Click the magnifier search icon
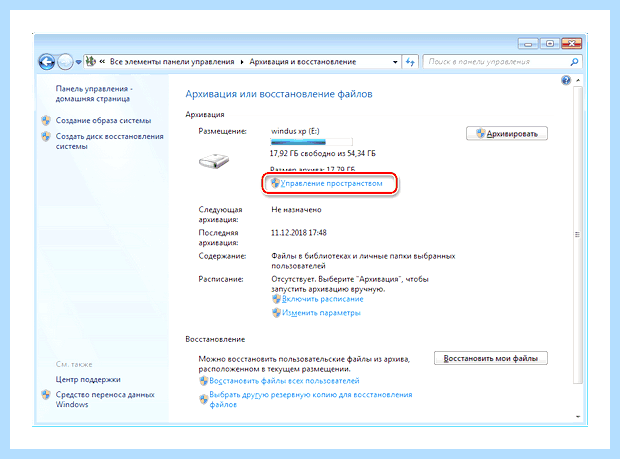The width and height of the screenshot is (620, 459). (x=575, y=62)
